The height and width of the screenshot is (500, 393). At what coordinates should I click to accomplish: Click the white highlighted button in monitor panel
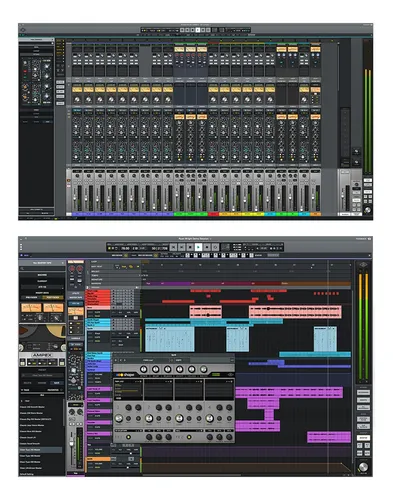(x=363, y=438)
